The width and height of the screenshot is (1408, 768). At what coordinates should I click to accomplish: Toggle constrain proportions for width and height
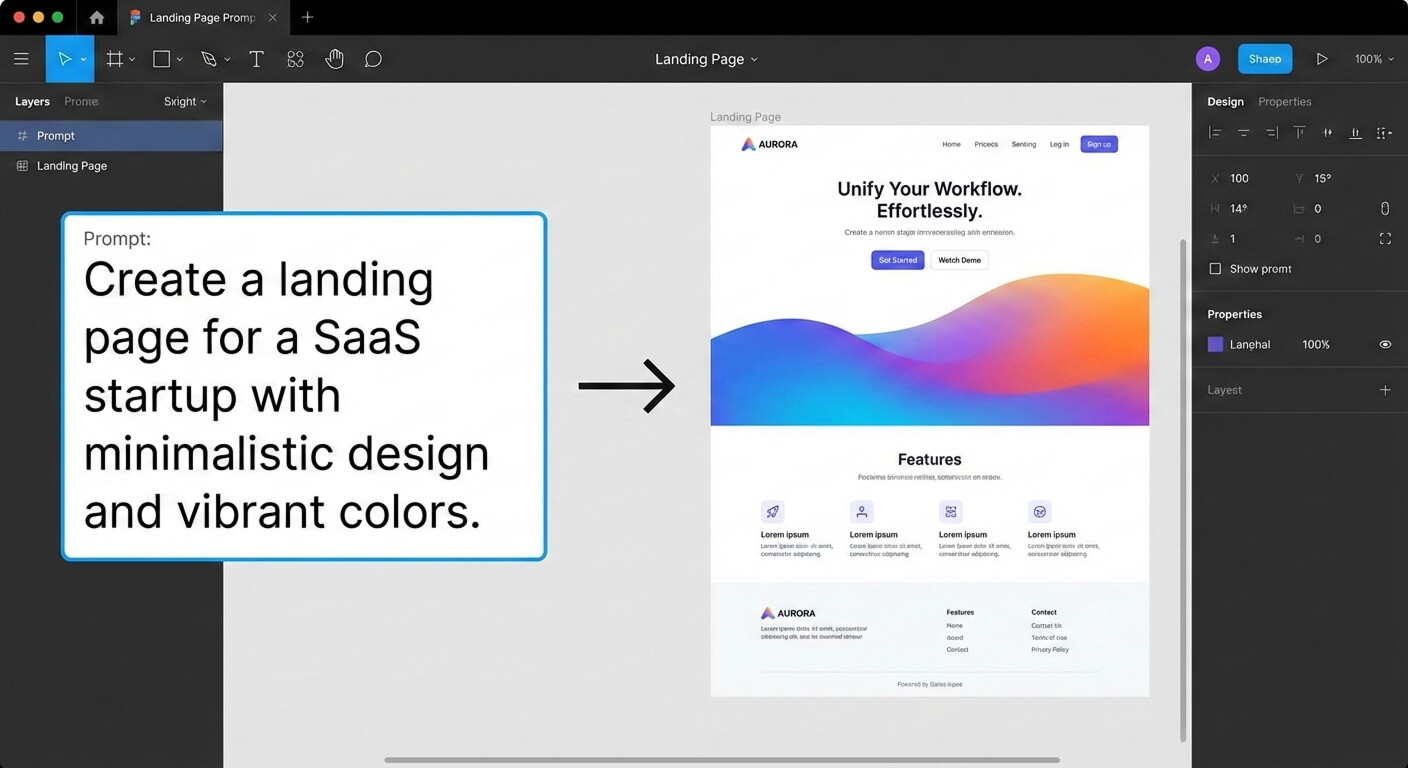coord(1385,208)
